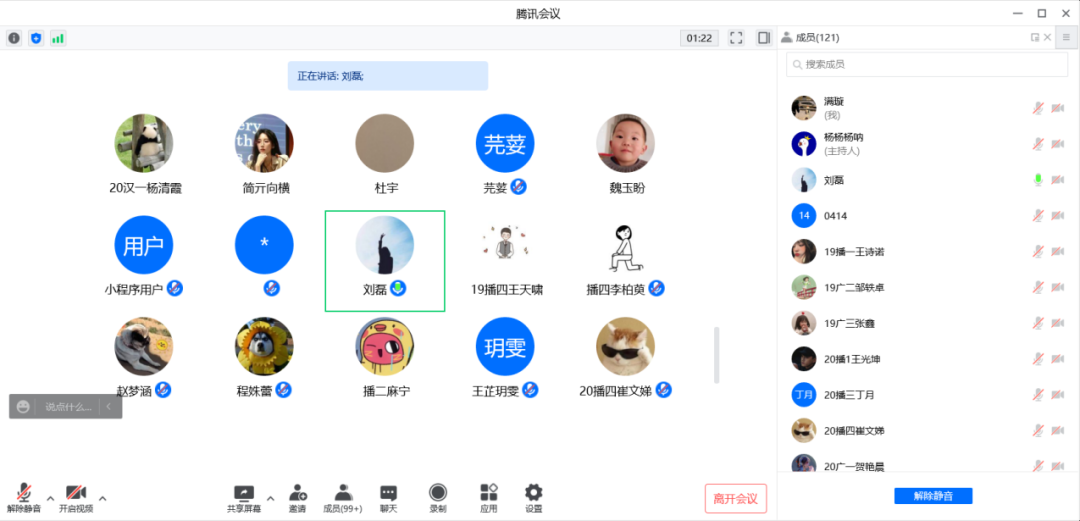Expand audio options arrow next to 解除静音

[50, 497]
